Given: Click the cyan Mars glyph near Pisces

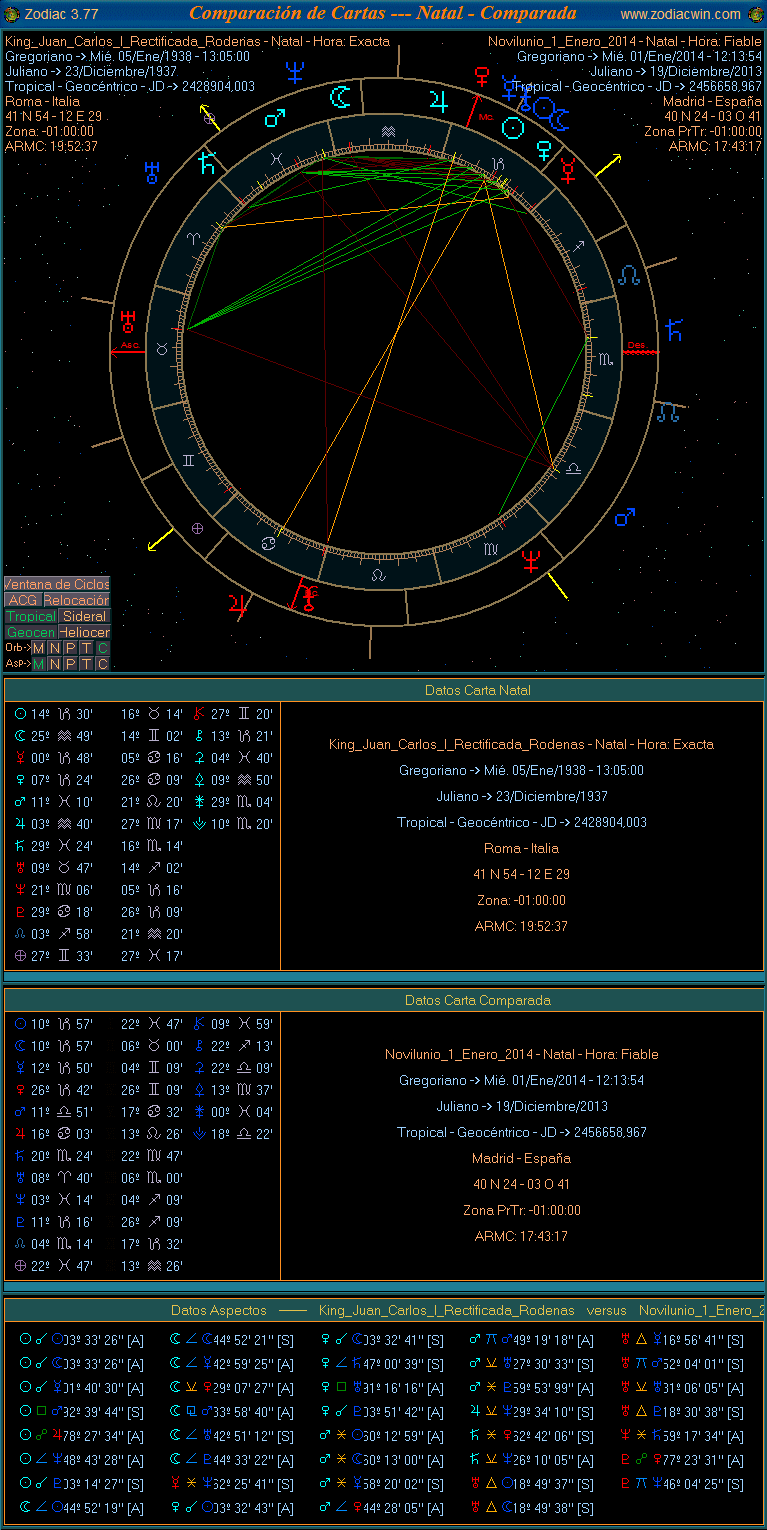Looking at the screenshot, I should coord(274,118).
